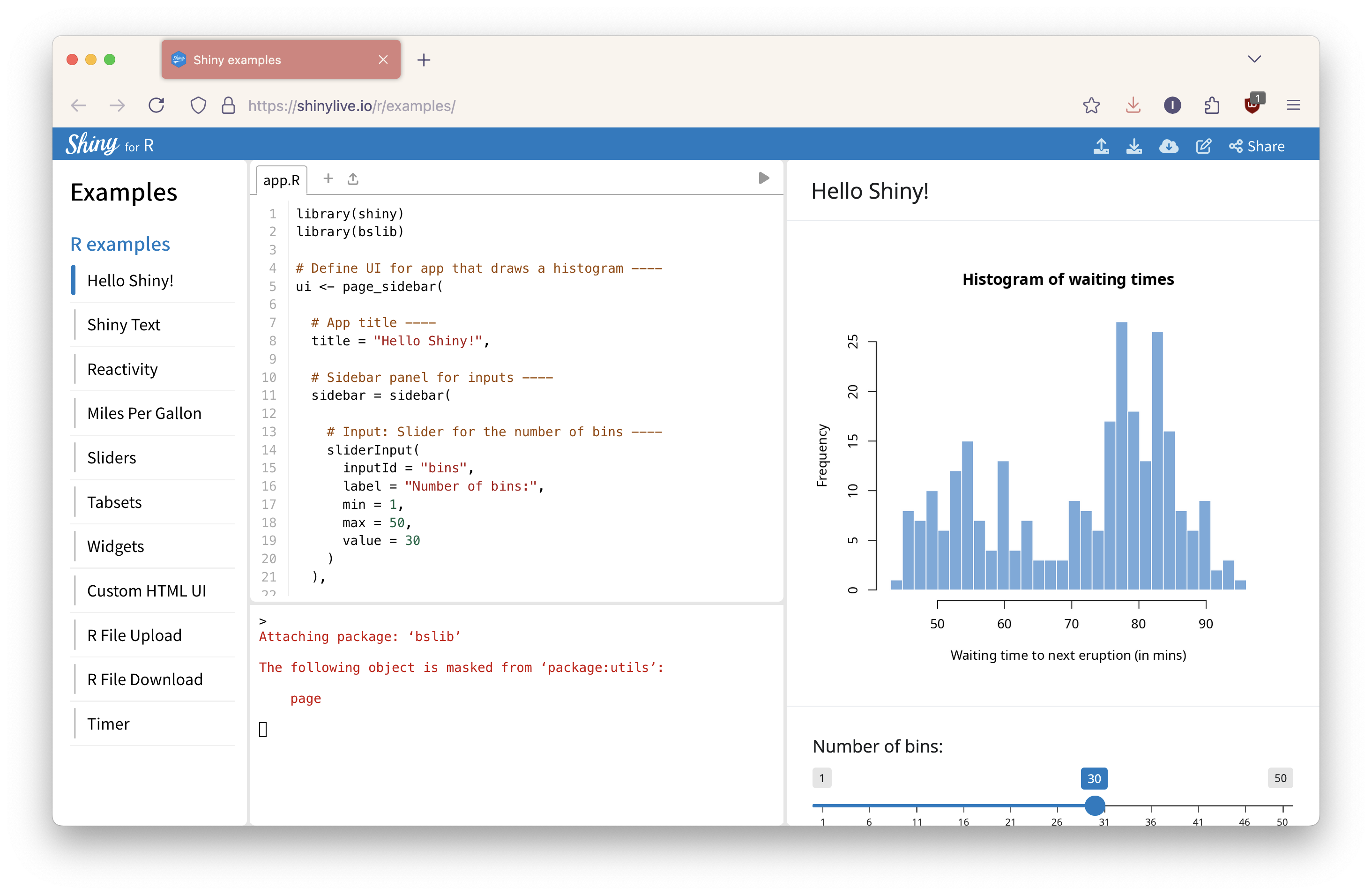Click the upload file icon beside app.R
Screen dimensions: 1372x895
pos(353,179)
